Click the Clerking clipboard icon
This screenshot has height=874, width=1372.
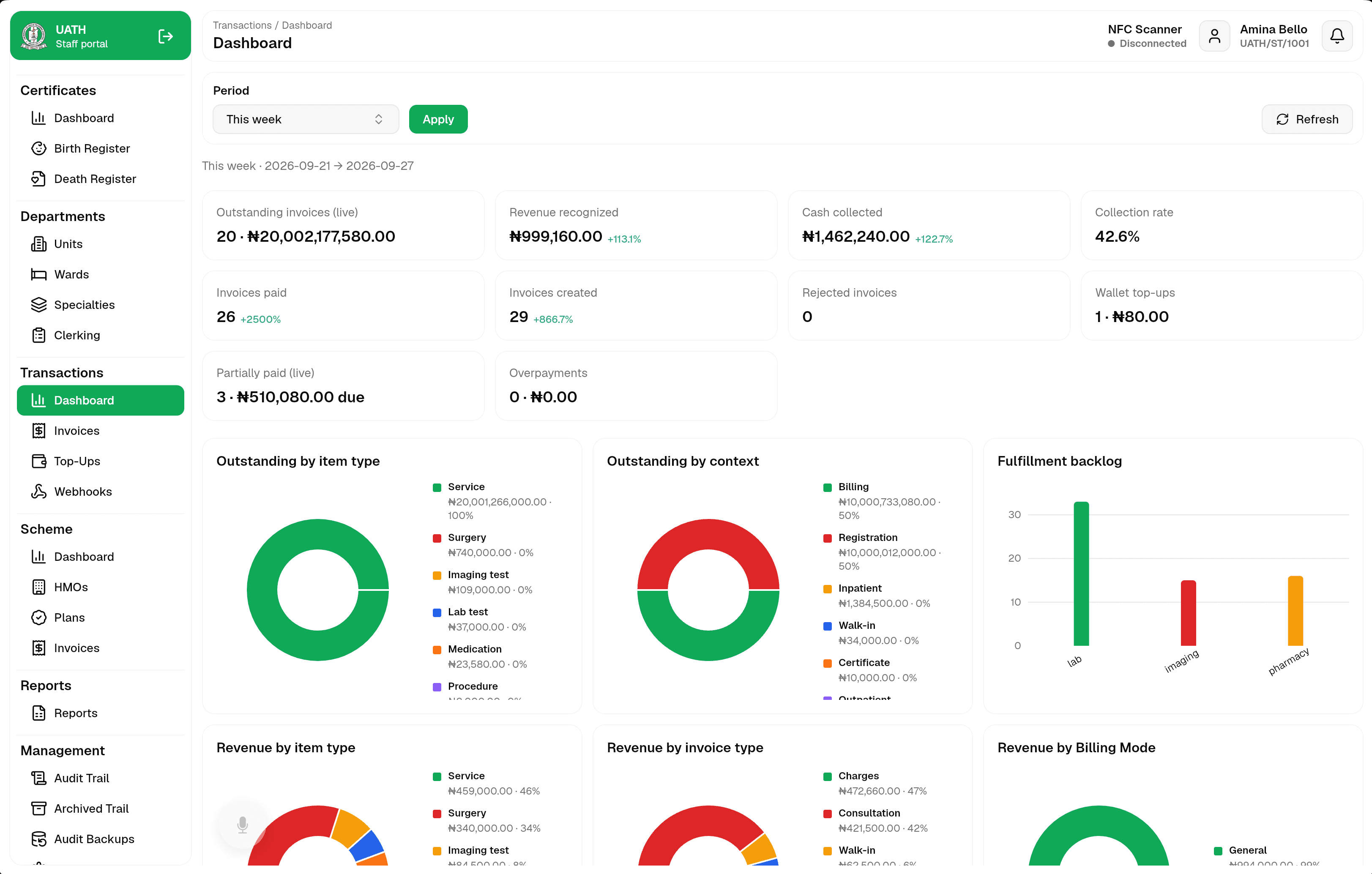point(39,335)
